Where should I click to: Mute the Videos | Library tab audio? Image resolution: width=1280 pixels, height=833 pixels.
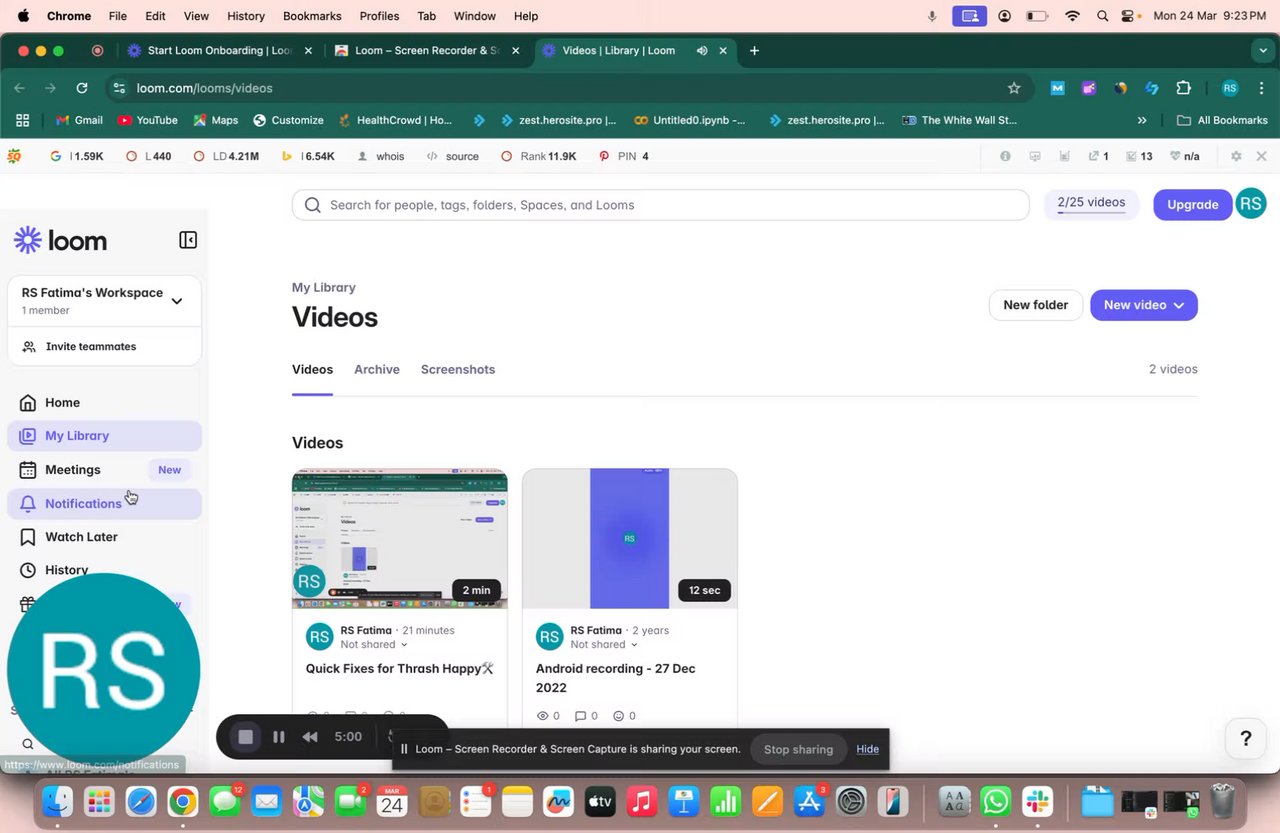tap(702, 50)
